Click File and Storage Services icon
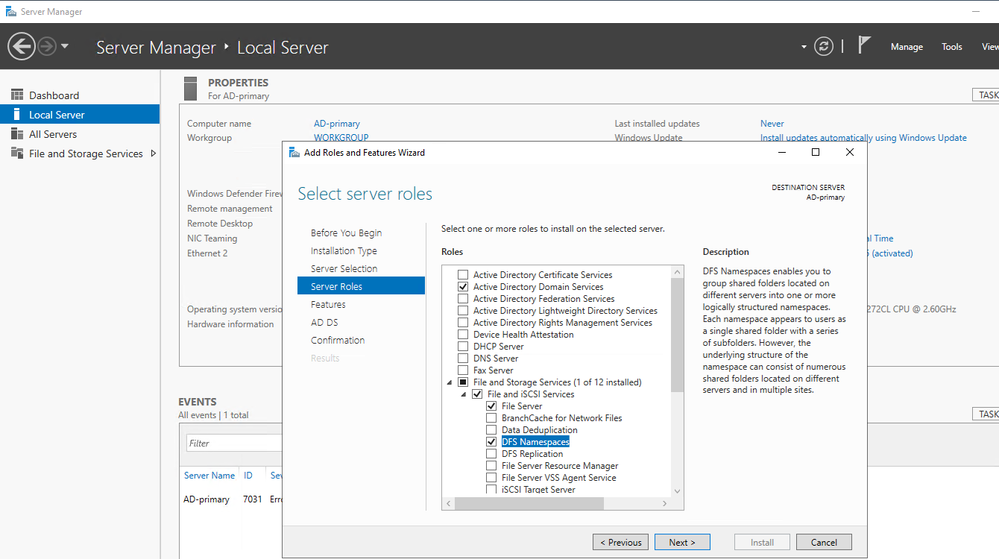999x559 pixels. pos(17,154)
